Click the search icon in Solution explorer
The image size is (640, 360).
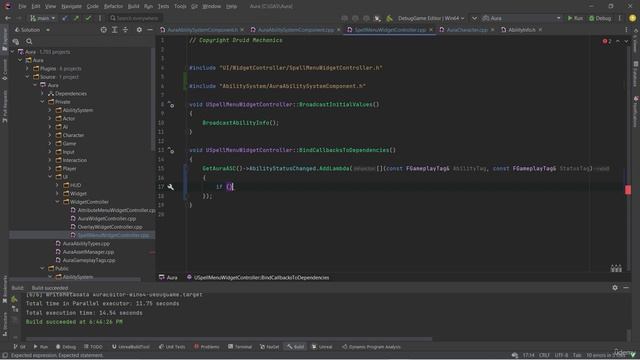tap(29, 41)
